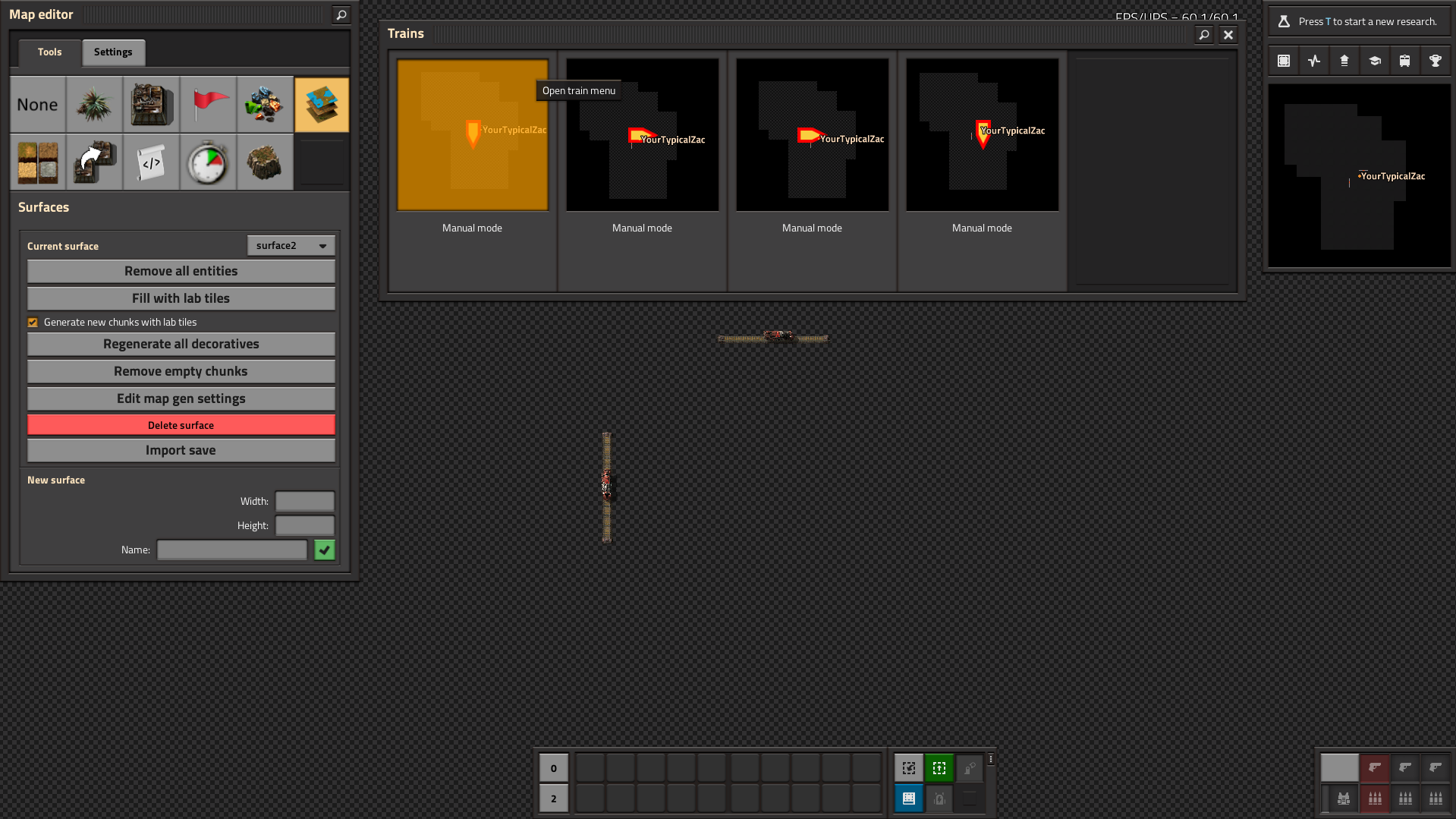The image size is (1456, 819).
Task: Switch to the Settings tab
Action: tap(113, 52)
